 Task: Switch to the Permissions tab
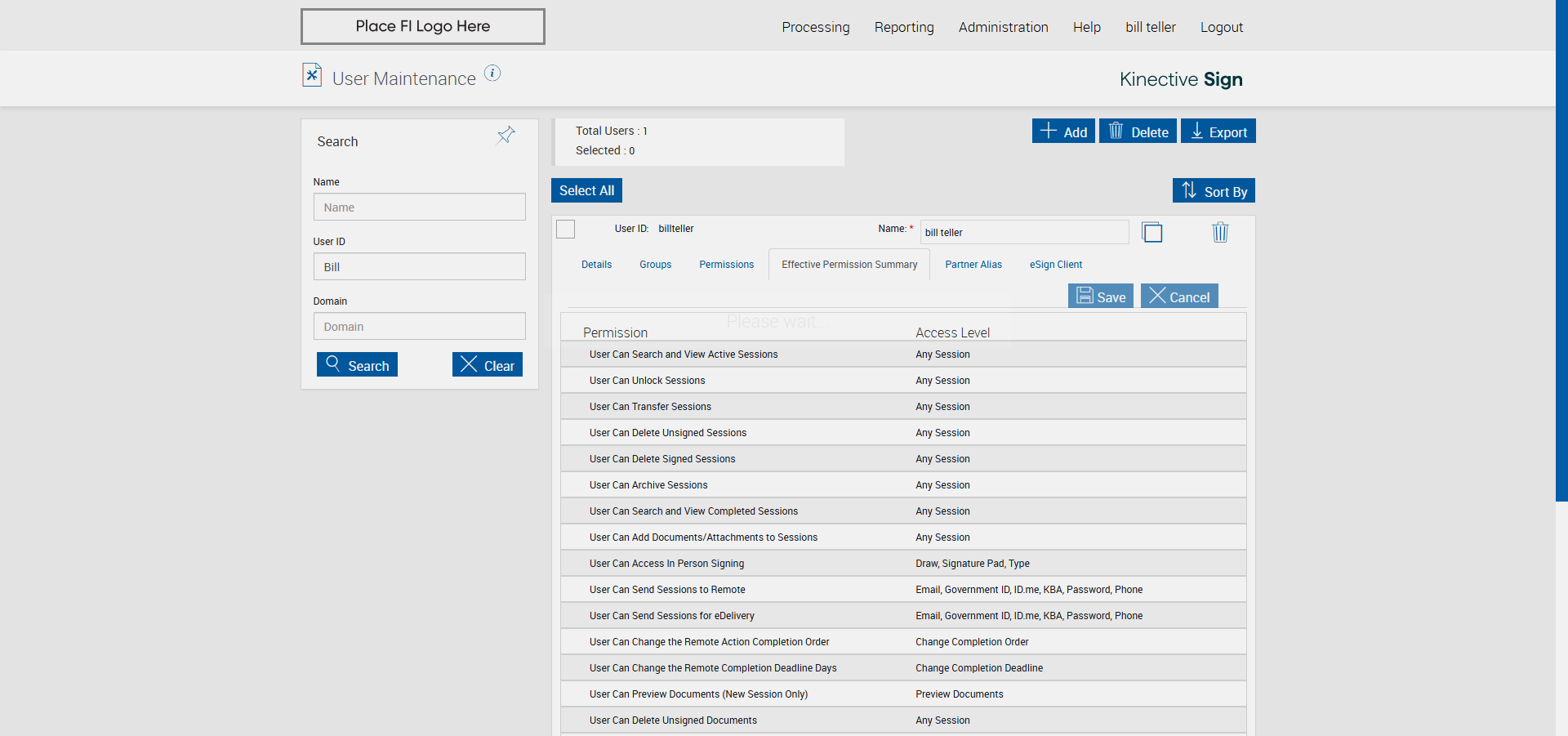[x=726, y=265]
